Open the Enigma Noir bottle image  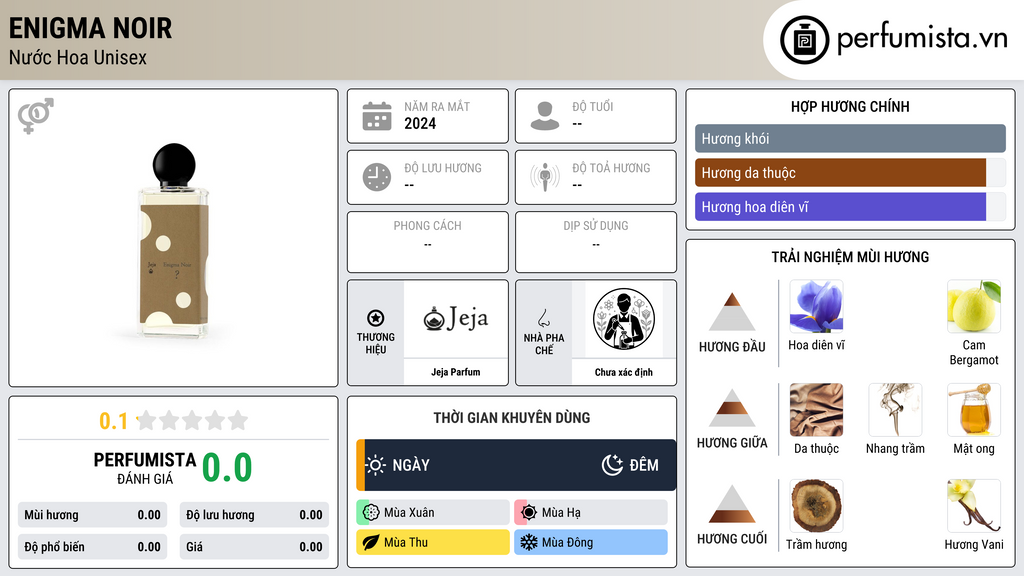tap(174, 240)
